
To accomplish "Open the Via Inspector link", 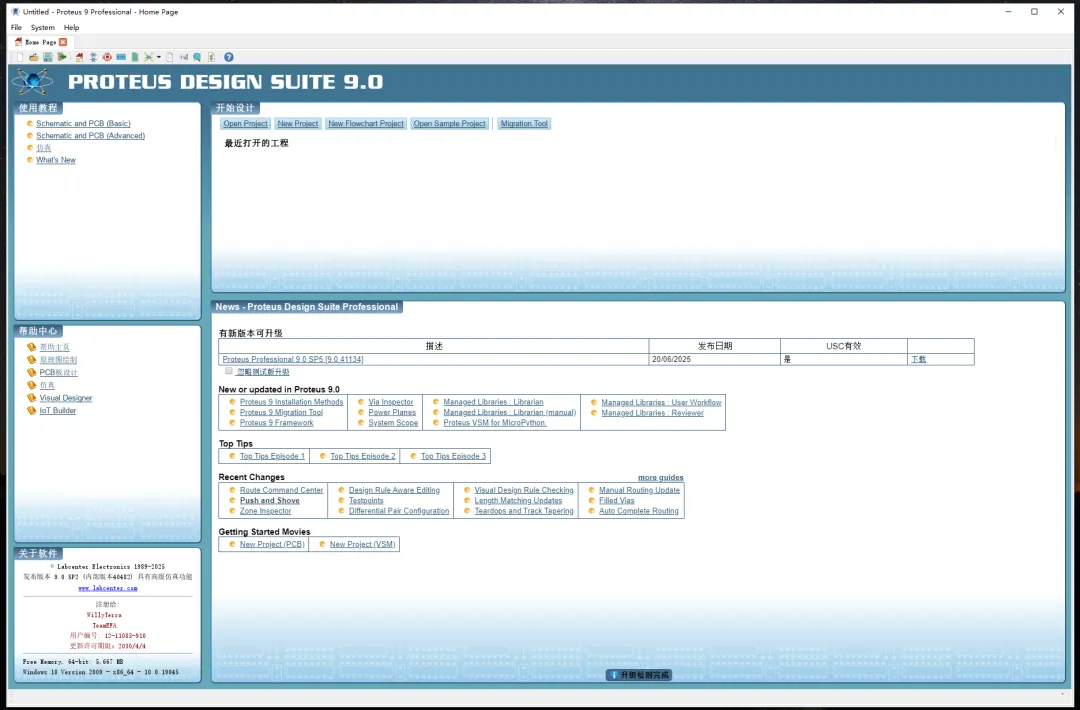I will [x=391, y=402].
